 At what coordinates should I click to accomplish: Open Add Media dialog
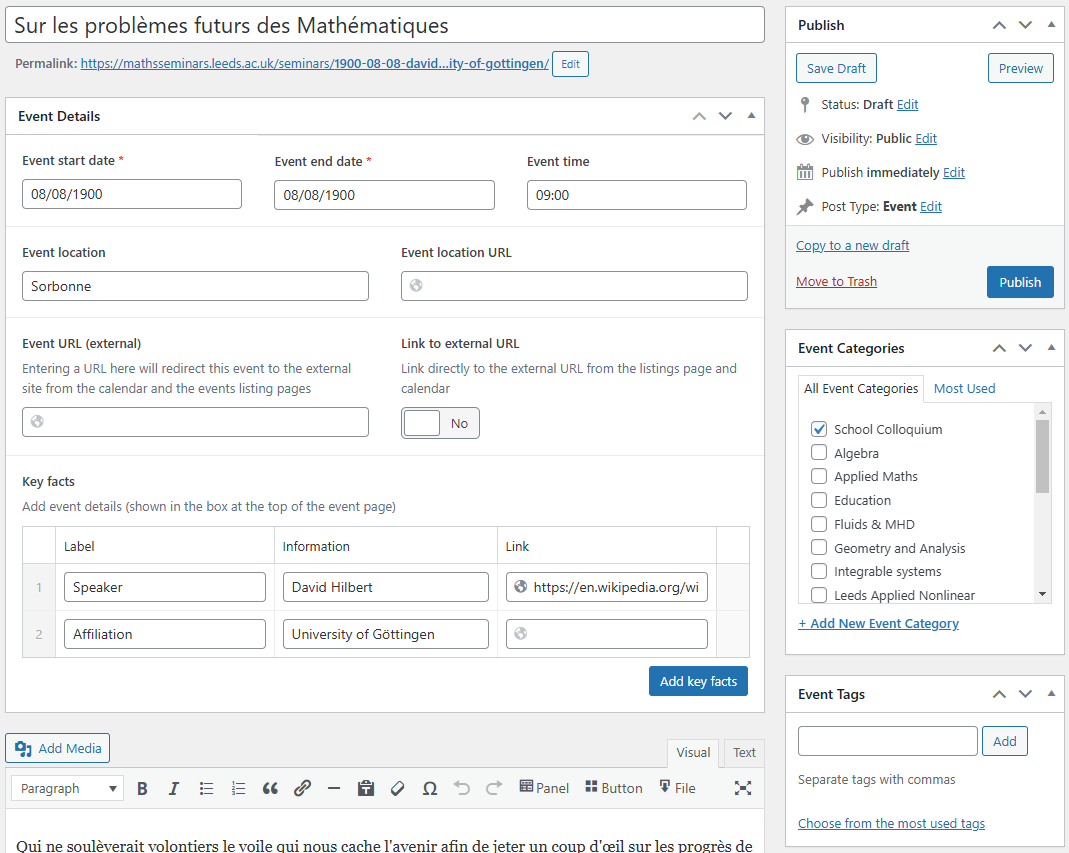pyautogui.click(x=58, y=748)
